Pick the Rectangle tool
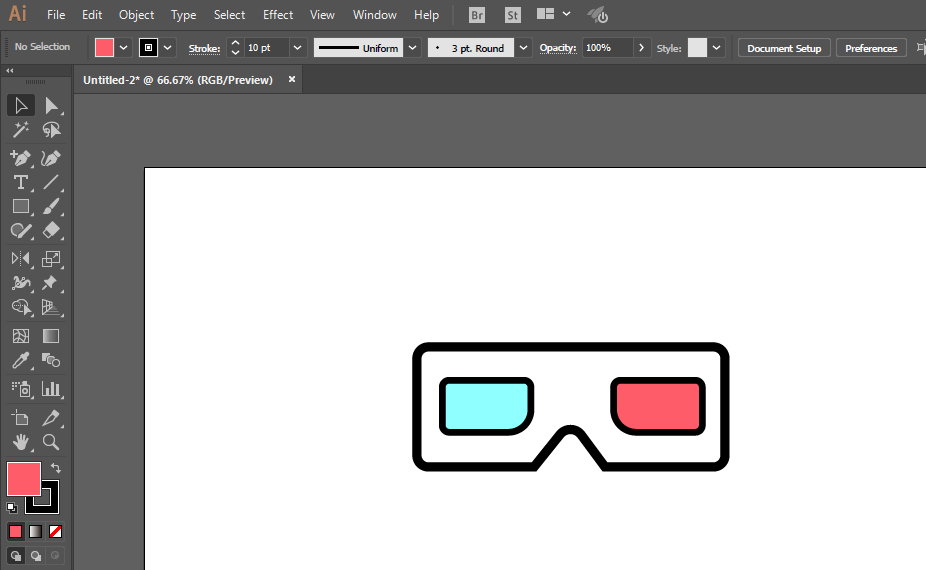 [20, 207]
